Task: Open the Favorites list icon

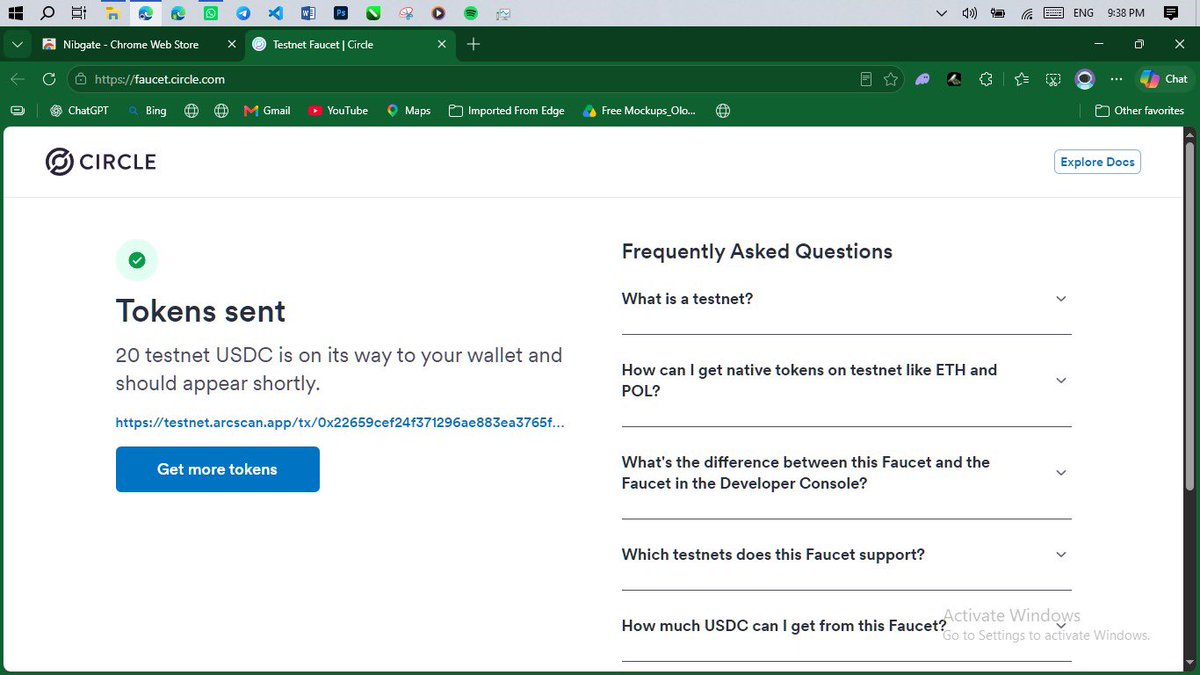Action: pos(1021,79)
